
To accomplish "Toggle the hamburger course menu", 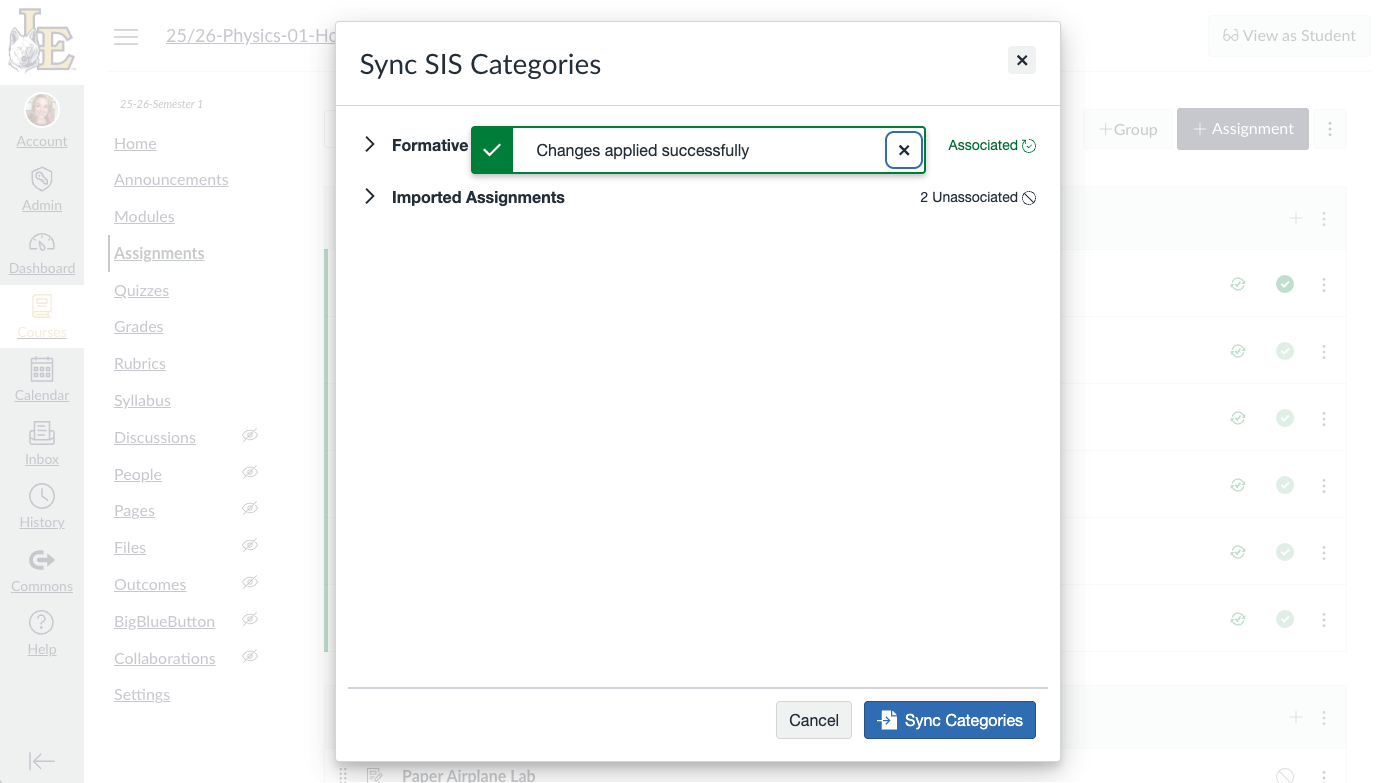I will click(126, 37).
